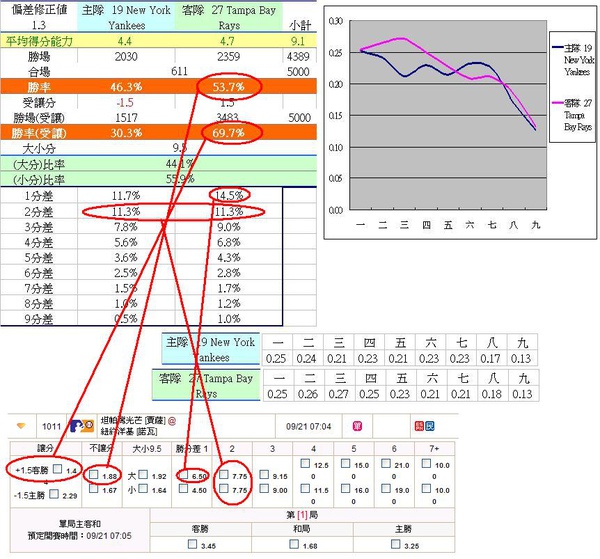Click the red icon right of the game time
600x559 pixels.
tap(419, 426)
